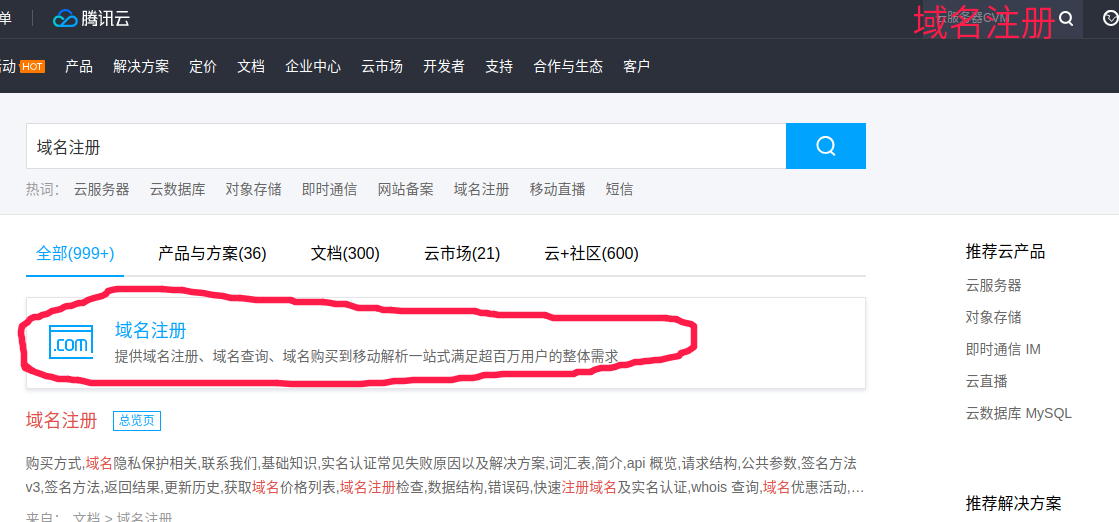Viewport: 1119px width, 522px height.
Task: Switch to 云市场(21) tab
Action: 462,253
